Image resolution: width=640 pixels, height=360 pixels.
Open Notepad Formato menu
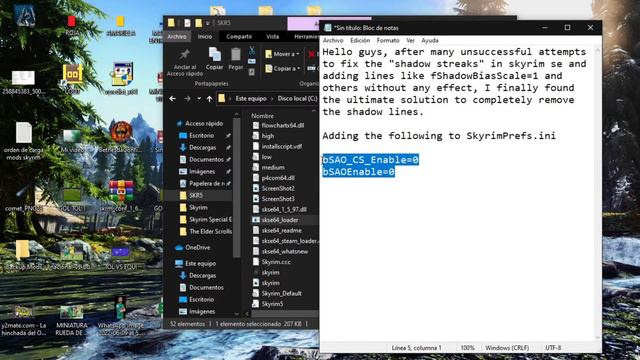click(388, 40)
